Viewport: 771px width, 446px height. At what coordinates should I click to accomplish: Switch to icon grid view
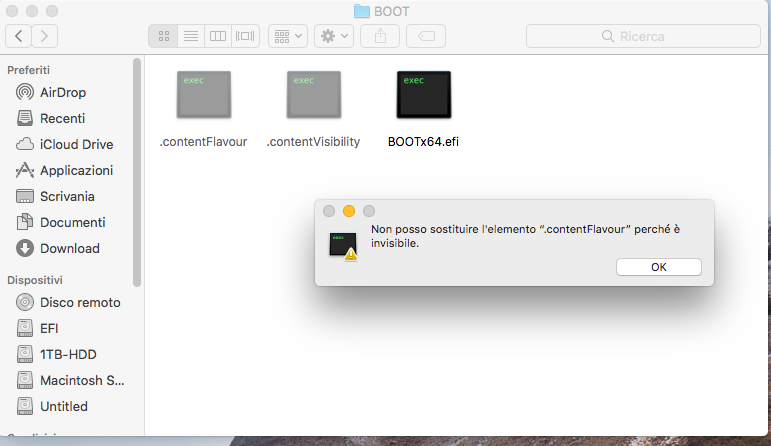pos(164,36)
